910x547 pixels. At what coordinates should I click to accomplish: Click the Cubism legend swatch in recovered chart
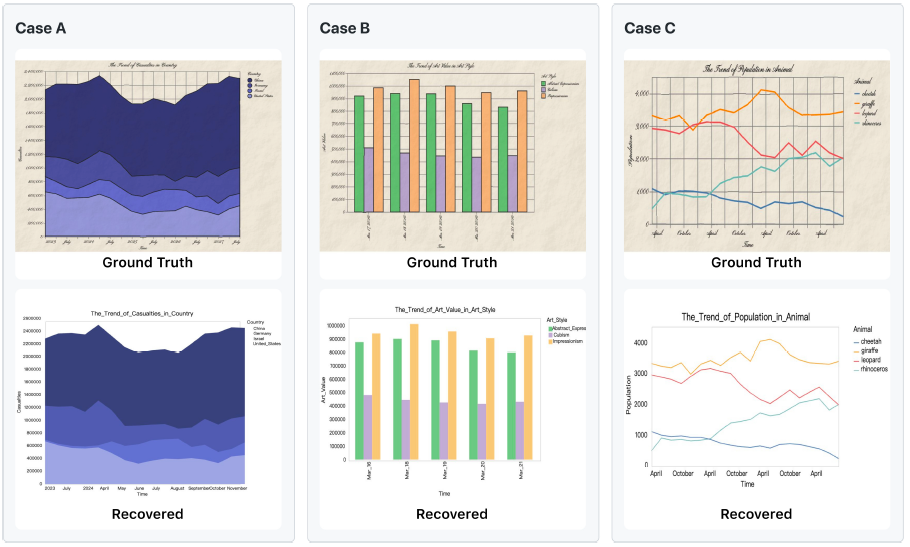pos(550,335)
